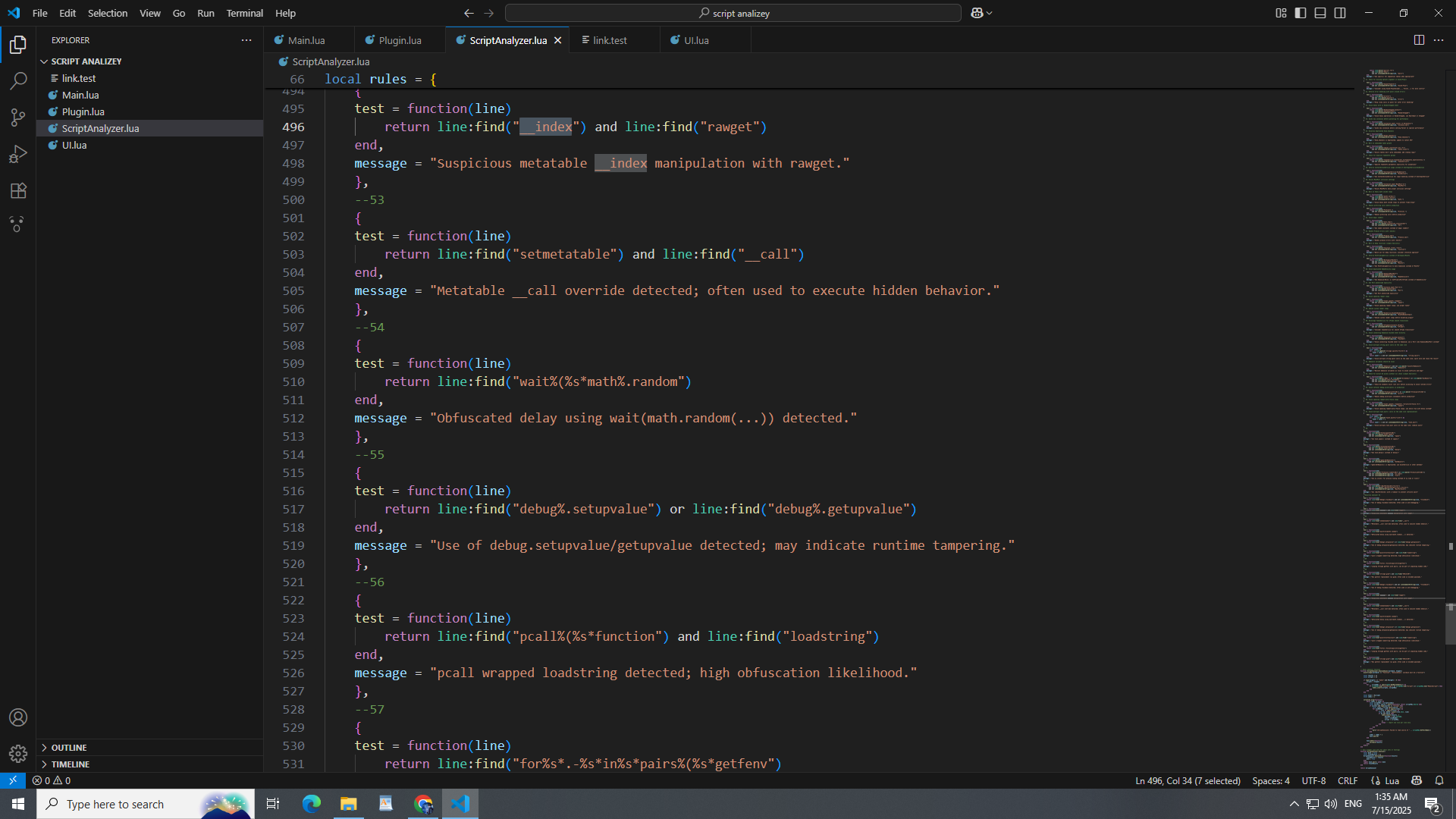Open the Terminal menu

tap(244, 13)
